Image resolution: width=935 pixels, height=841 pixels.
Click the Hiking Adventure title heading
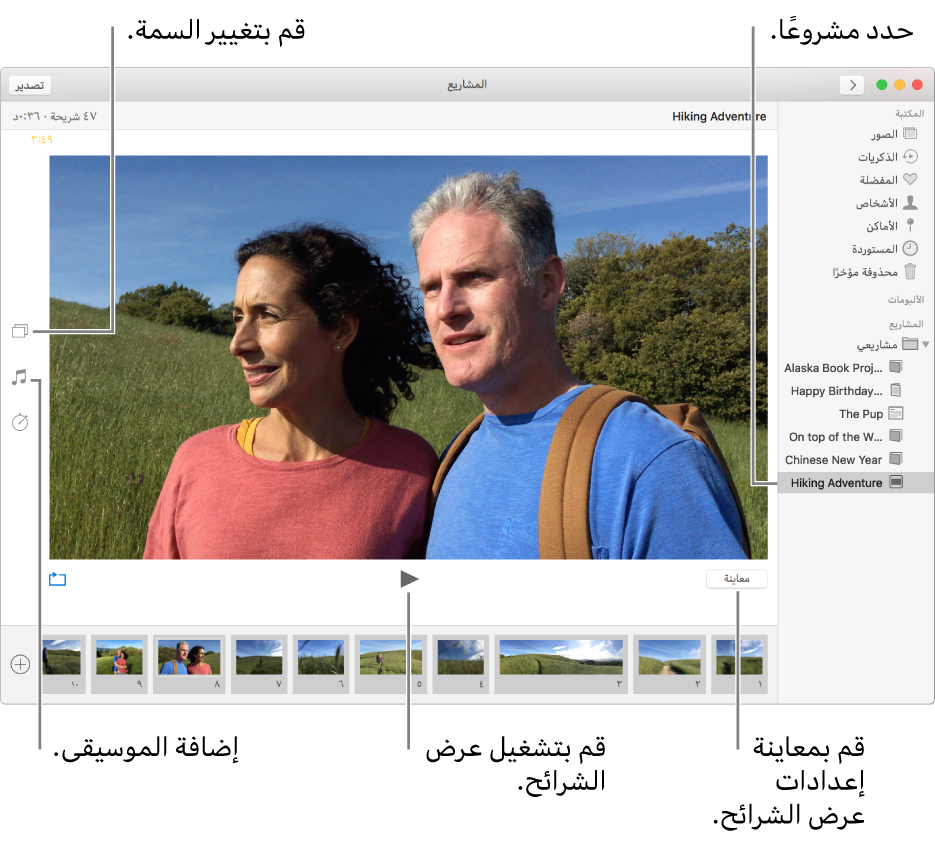click(719, 116)
